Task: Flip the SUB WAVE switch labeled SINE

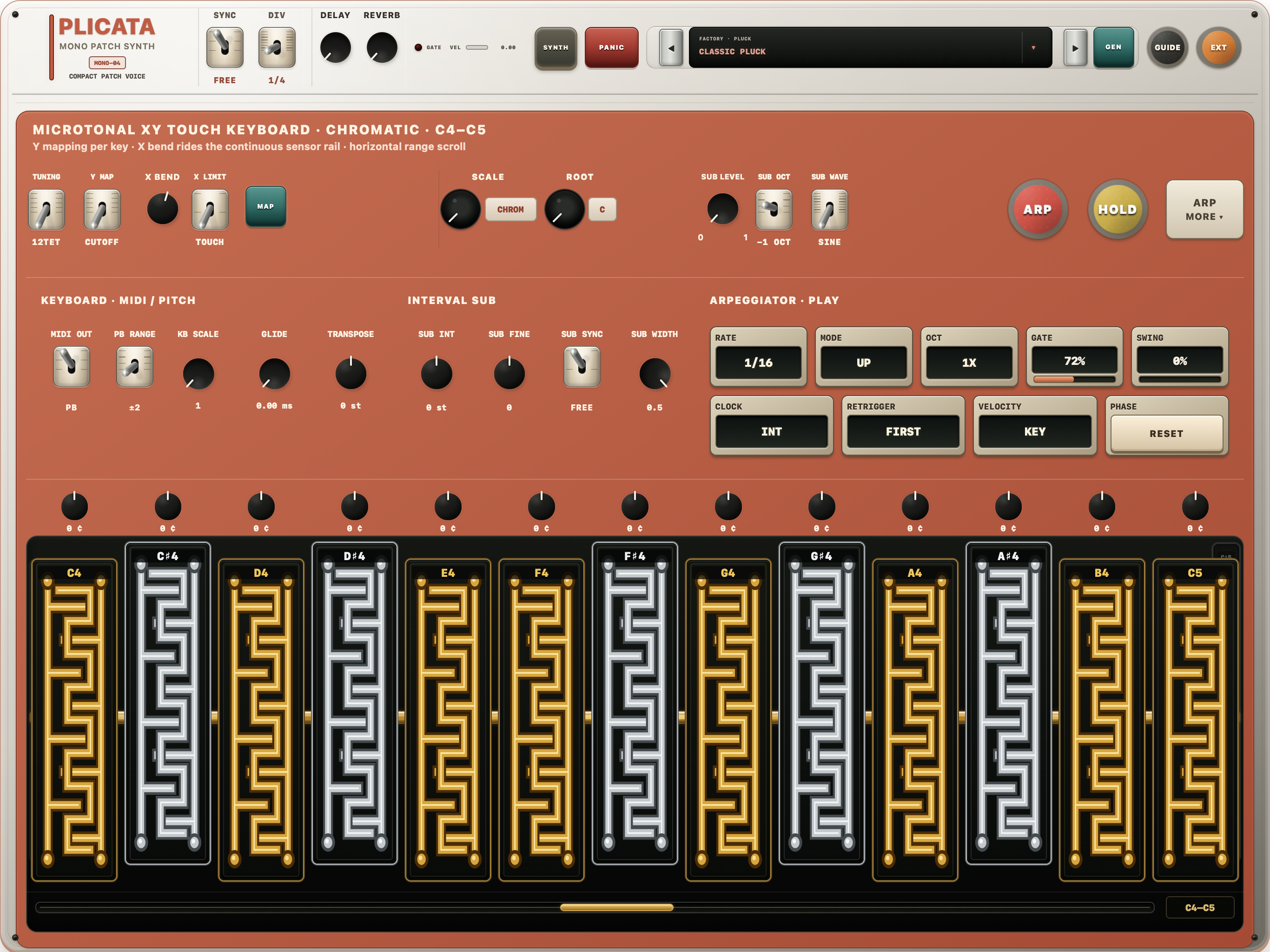Action: tap(829, 210)
